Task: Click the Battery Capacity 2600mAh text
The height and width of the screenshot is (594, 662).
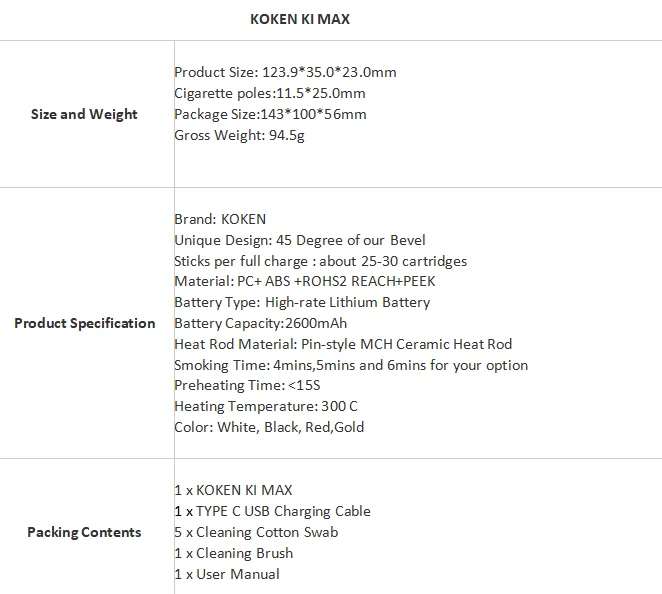Action: click(x=261, y=323)
